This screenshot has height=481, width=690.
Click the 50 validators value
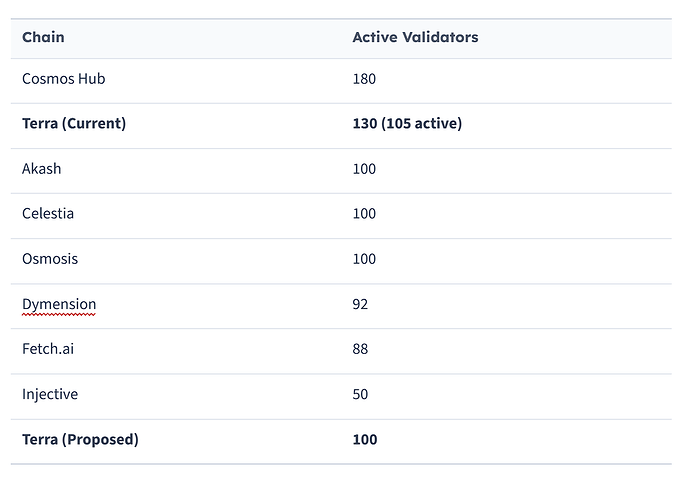point(360,394)
